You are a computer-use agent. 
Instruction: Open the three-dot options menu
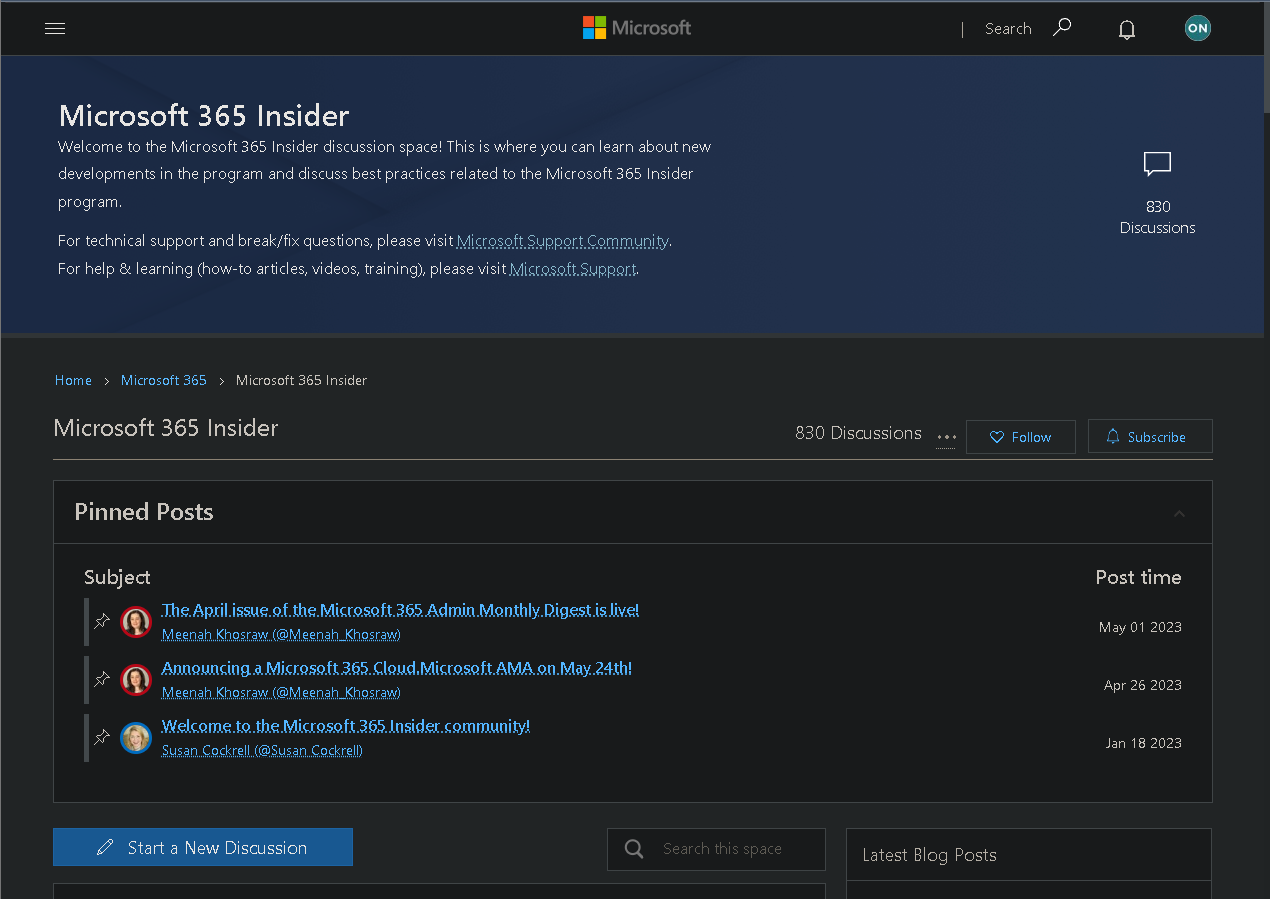pyautogui.click(x=946, y=437)
